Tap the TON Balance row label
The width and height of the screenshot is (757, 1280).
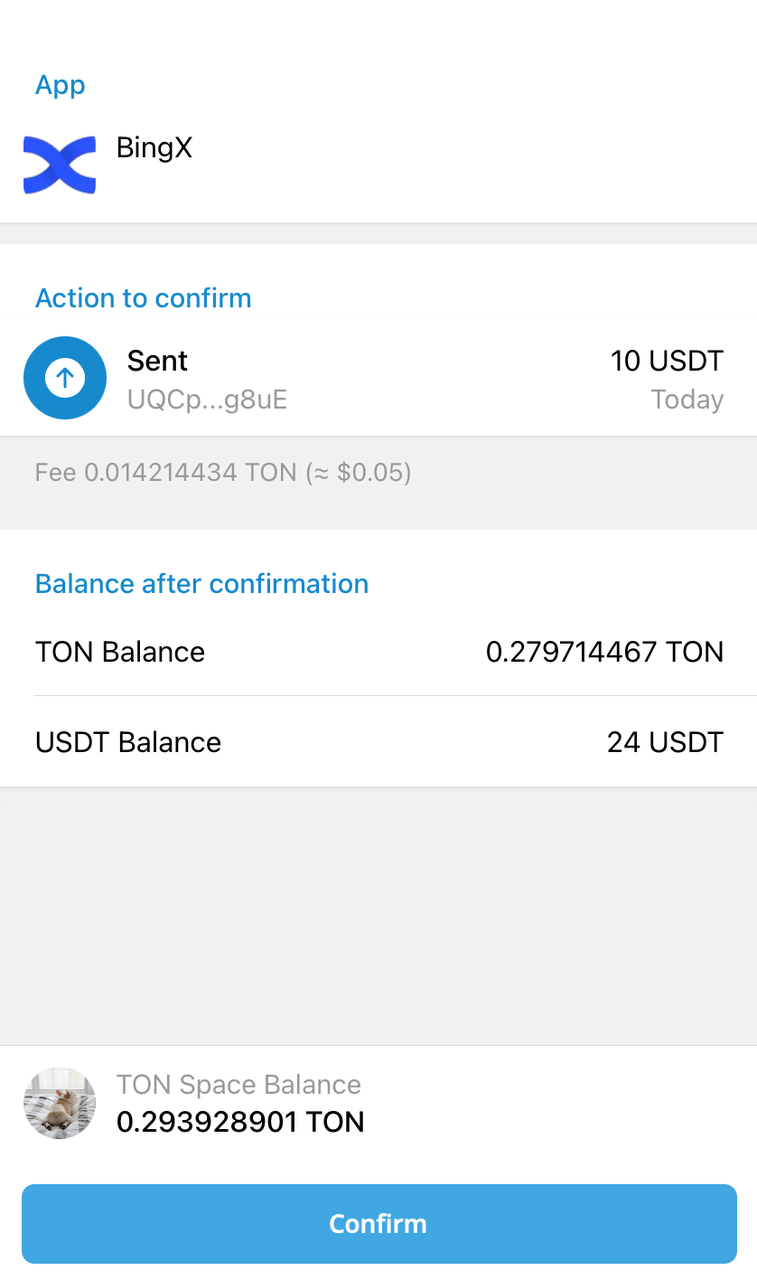(120, 652)
